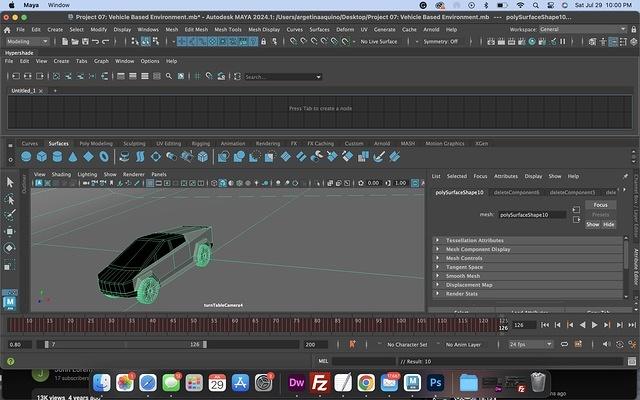640x400 pixels.
Task: Select the Move tool in toolbox
Action: point(10,231)
